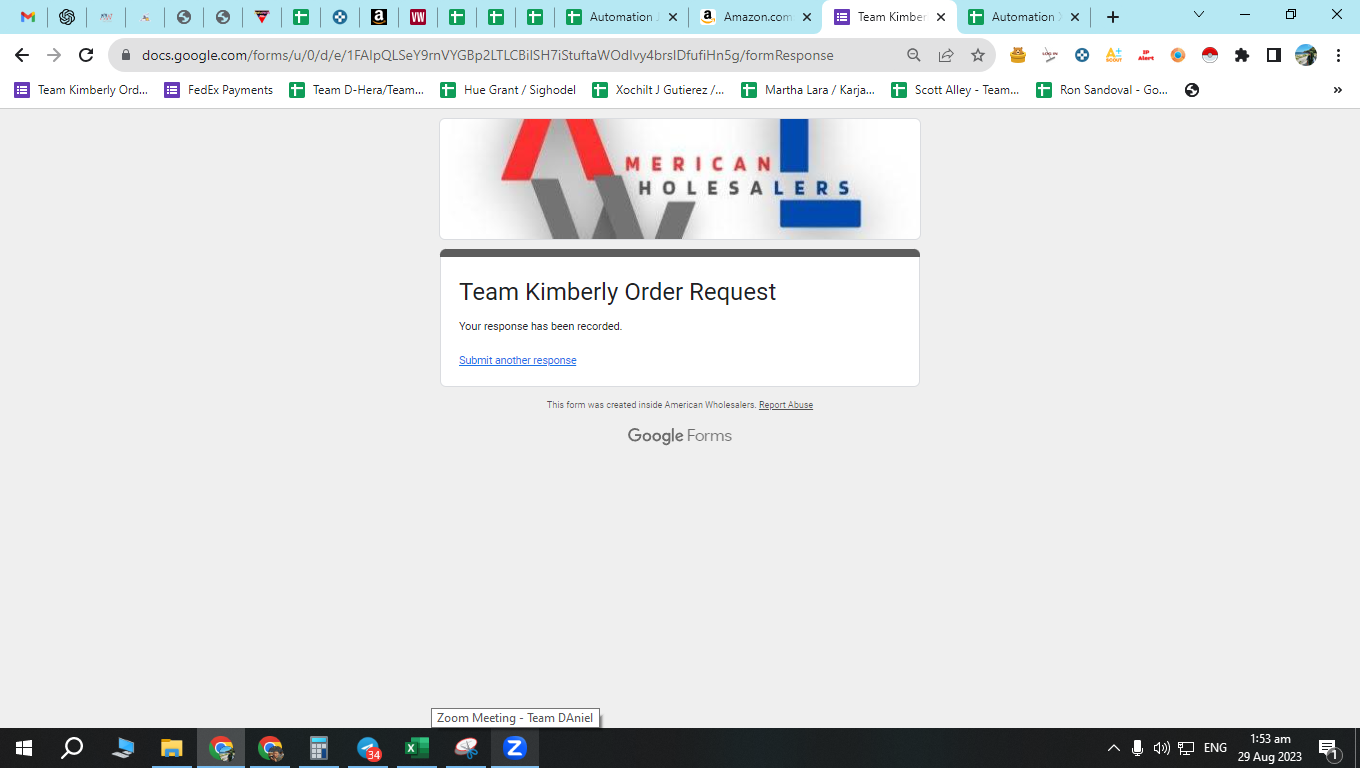
Task: Open Windows taskbar search
Action: pyautogui.click(x=72, y=748)
